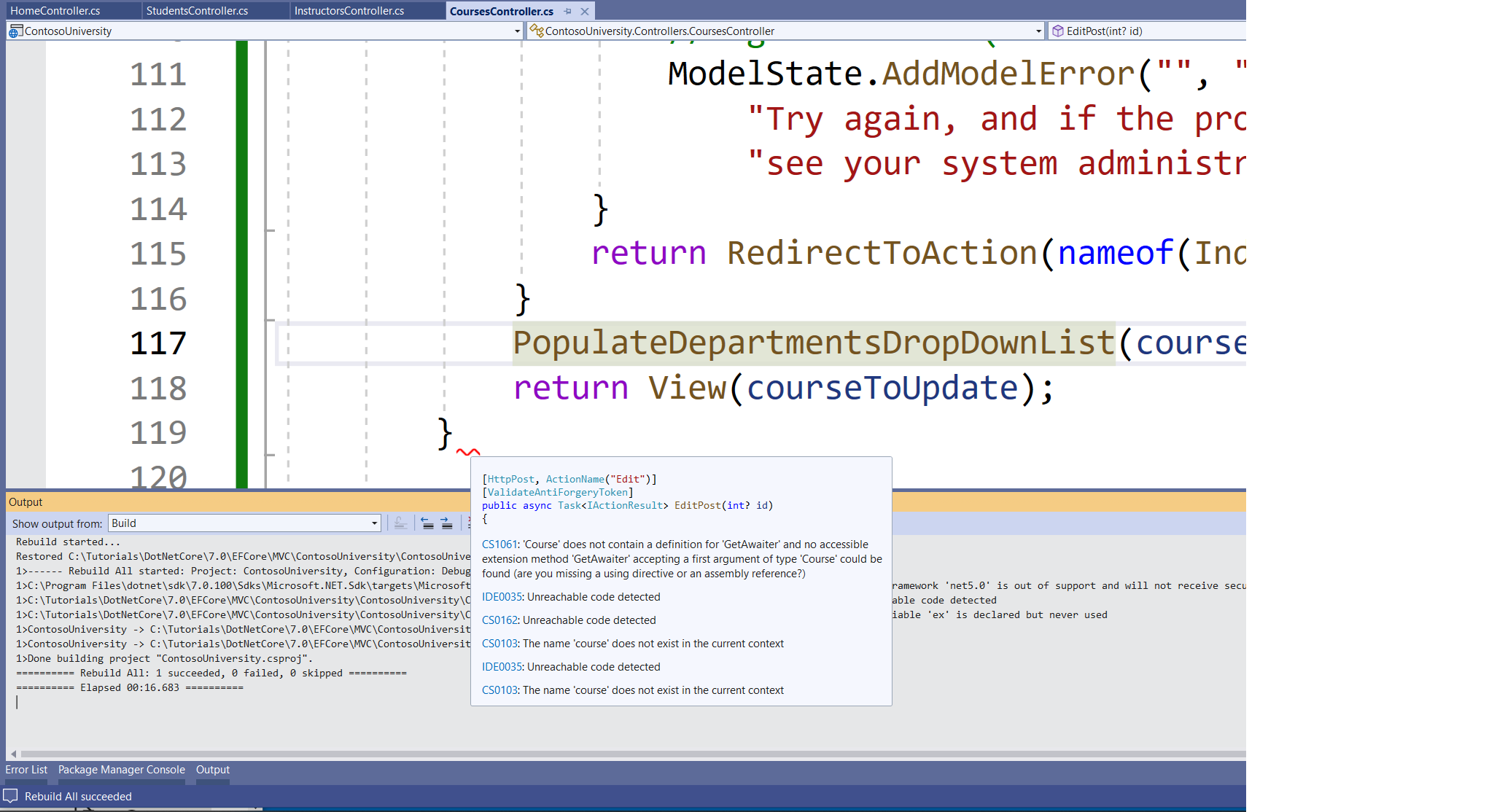The height and width of the screenshot is (812, 1505).
Task: Collapse the code block at line 115
Action: click(270, 231)
